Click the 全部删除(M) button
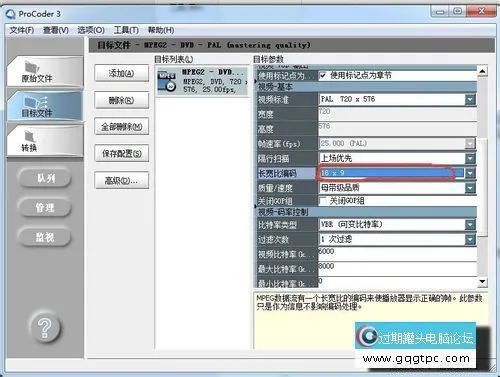This screenshot has height=377, width=500. click(122, 127)
